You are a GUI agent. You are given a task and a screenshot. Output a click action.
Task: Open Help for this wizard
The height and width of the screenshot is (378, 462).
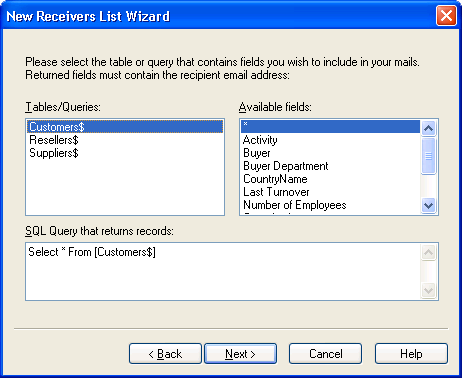(x=411, y=354)
